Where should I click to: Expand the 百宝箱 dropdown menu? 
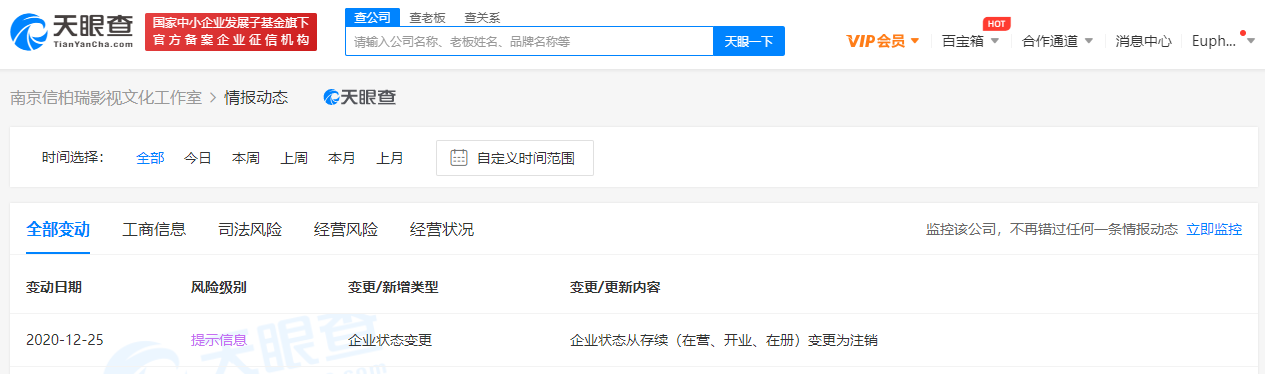pos(970,41)
